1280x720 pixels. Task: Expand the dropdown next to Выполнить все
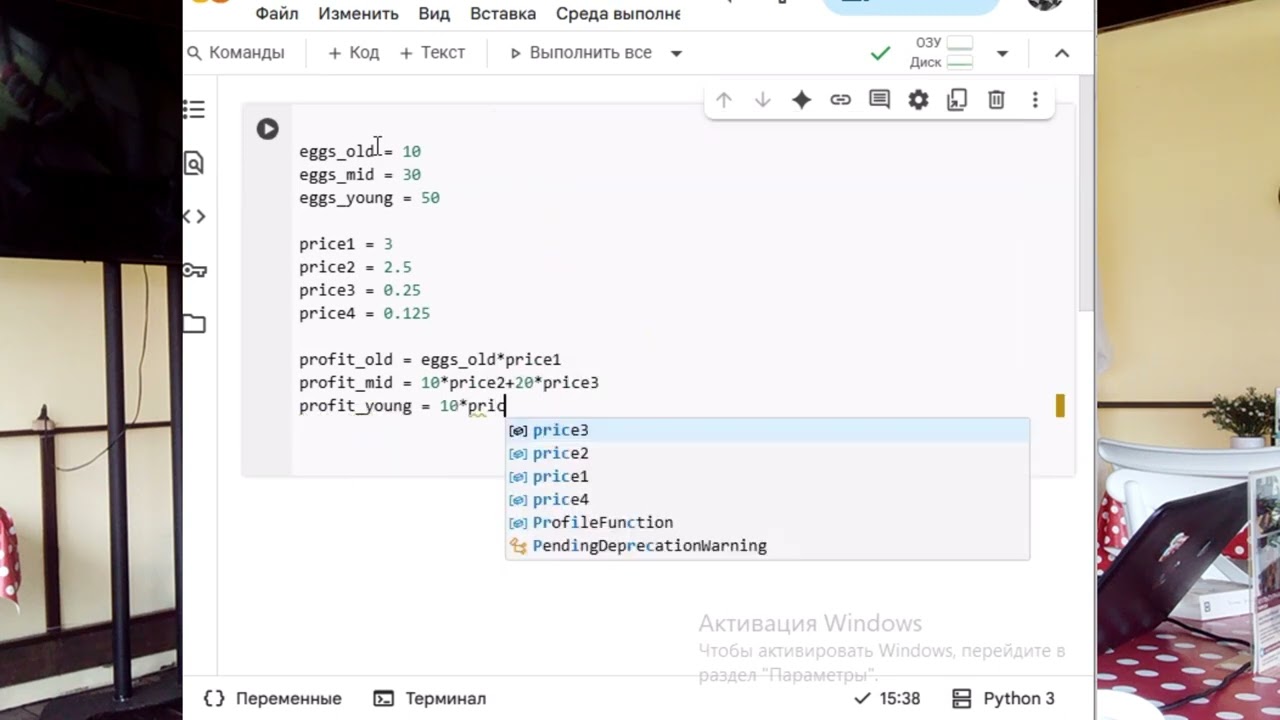[x=676, y=53]
